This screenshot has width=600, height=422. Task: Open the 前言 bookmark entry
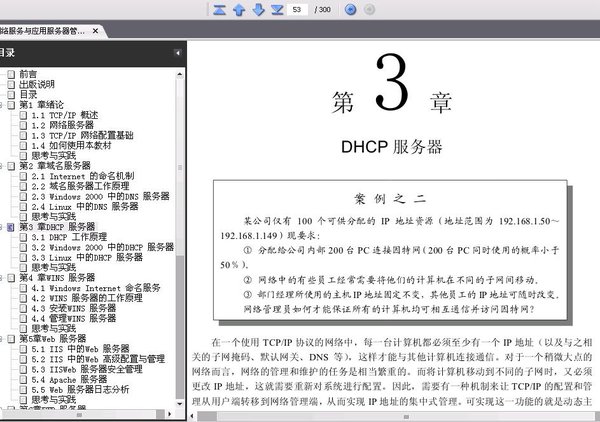point(28,74)
